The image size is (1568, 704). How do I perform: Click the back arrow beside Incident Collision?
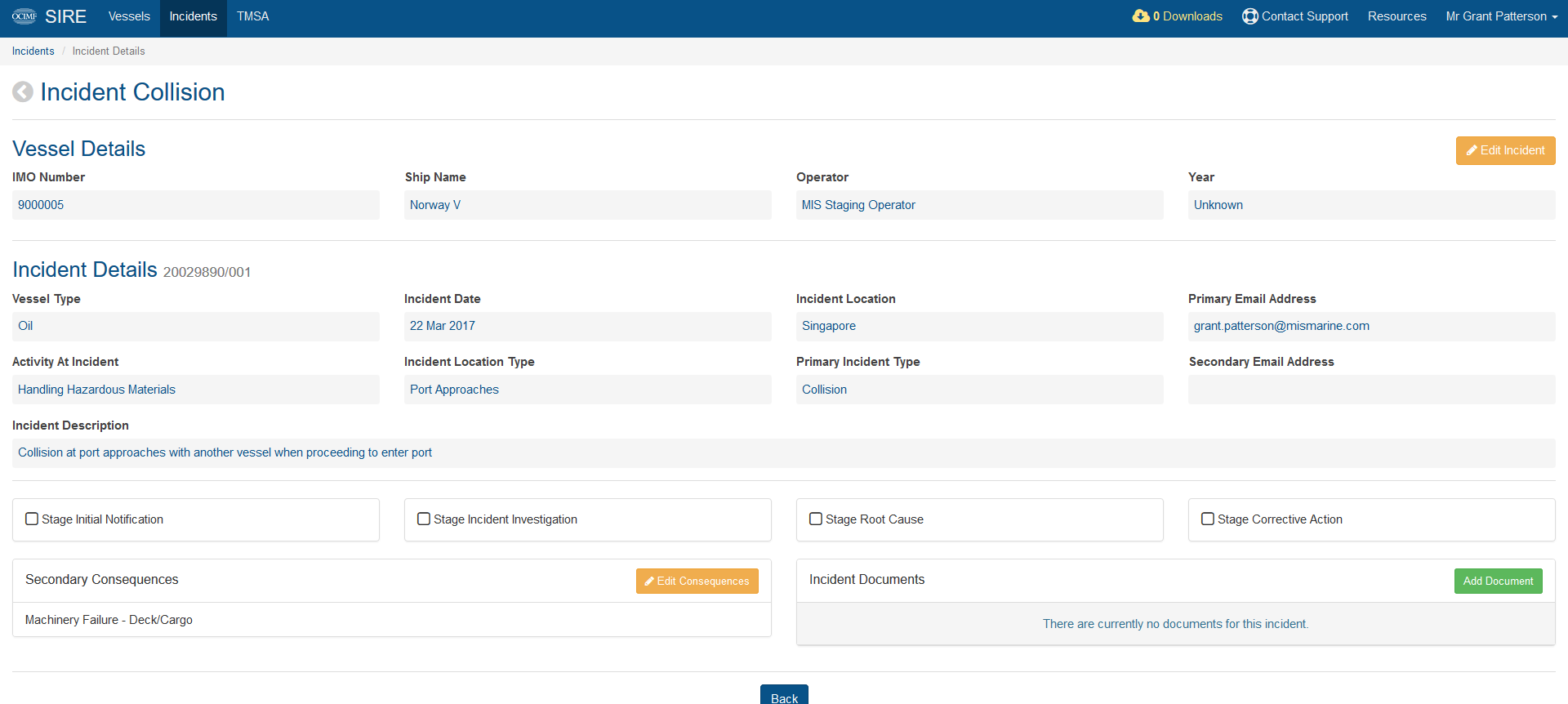[23, 92]
